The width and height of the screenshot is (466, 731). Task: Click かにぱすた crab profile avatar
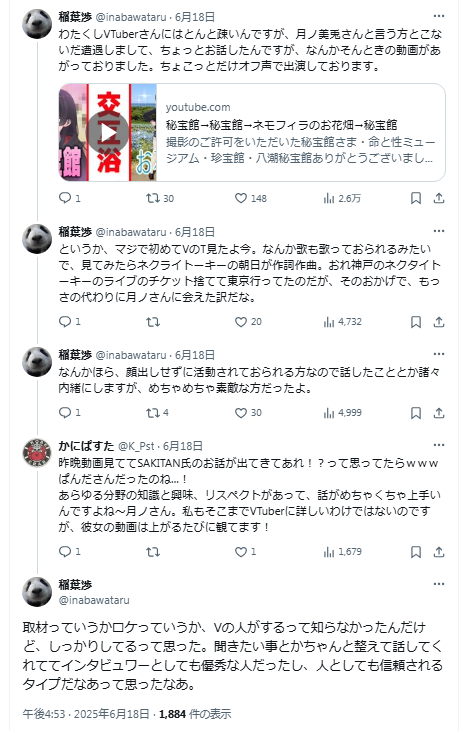[37, 453]
